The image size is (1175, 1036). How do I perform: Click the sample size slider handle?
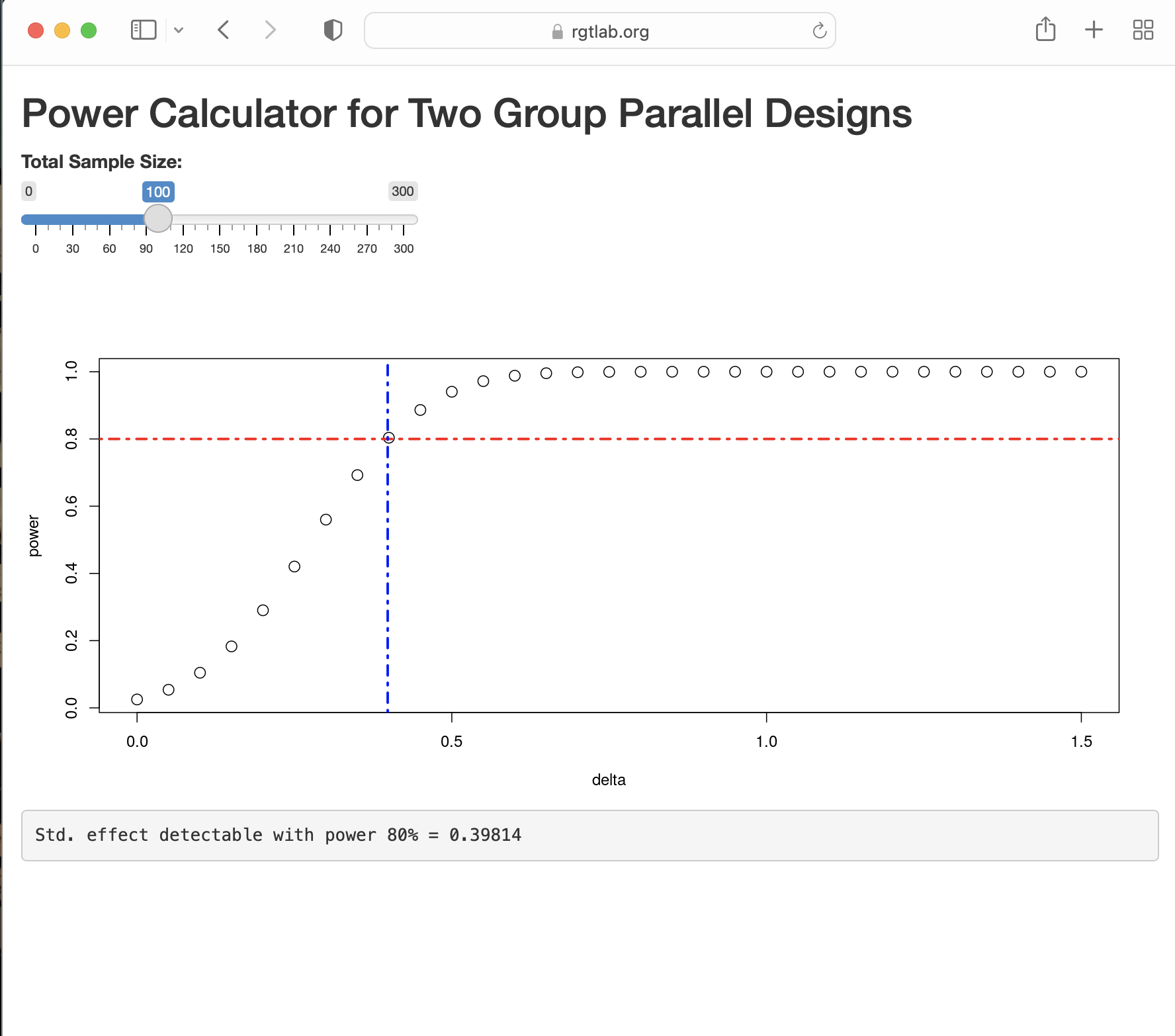(158, 218)
